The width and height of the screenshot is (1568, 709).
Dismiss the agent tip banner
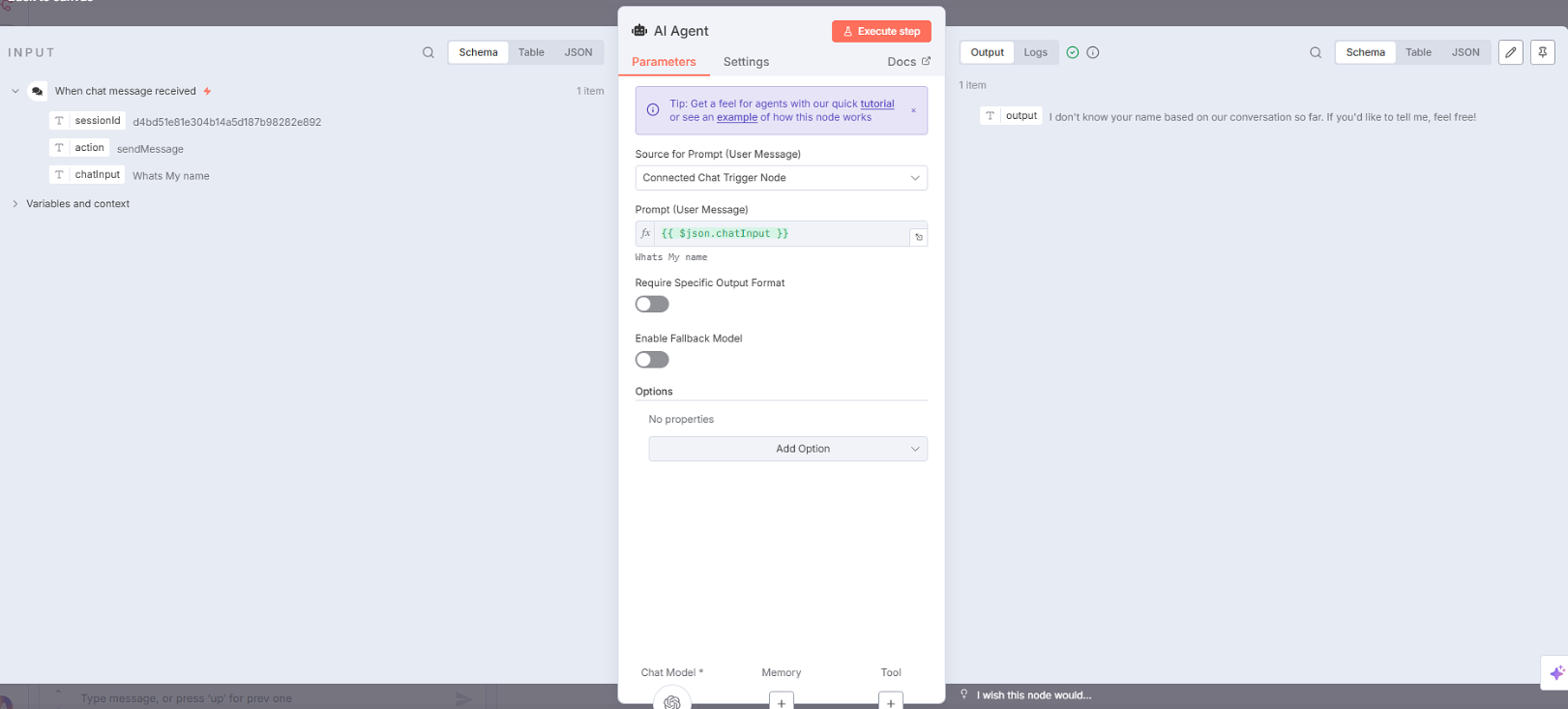pos(913,110)
